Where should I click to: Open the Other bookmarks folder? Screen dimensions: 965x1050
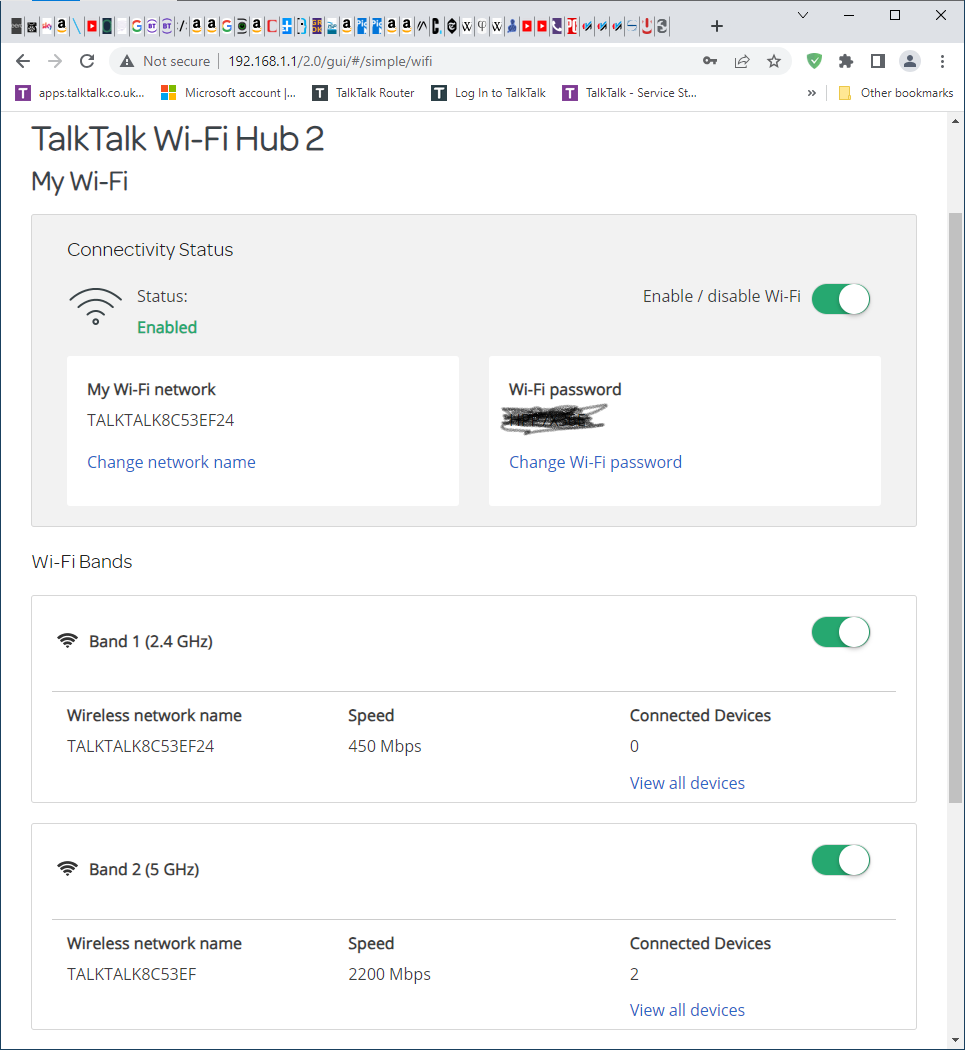tap(896, 93)
